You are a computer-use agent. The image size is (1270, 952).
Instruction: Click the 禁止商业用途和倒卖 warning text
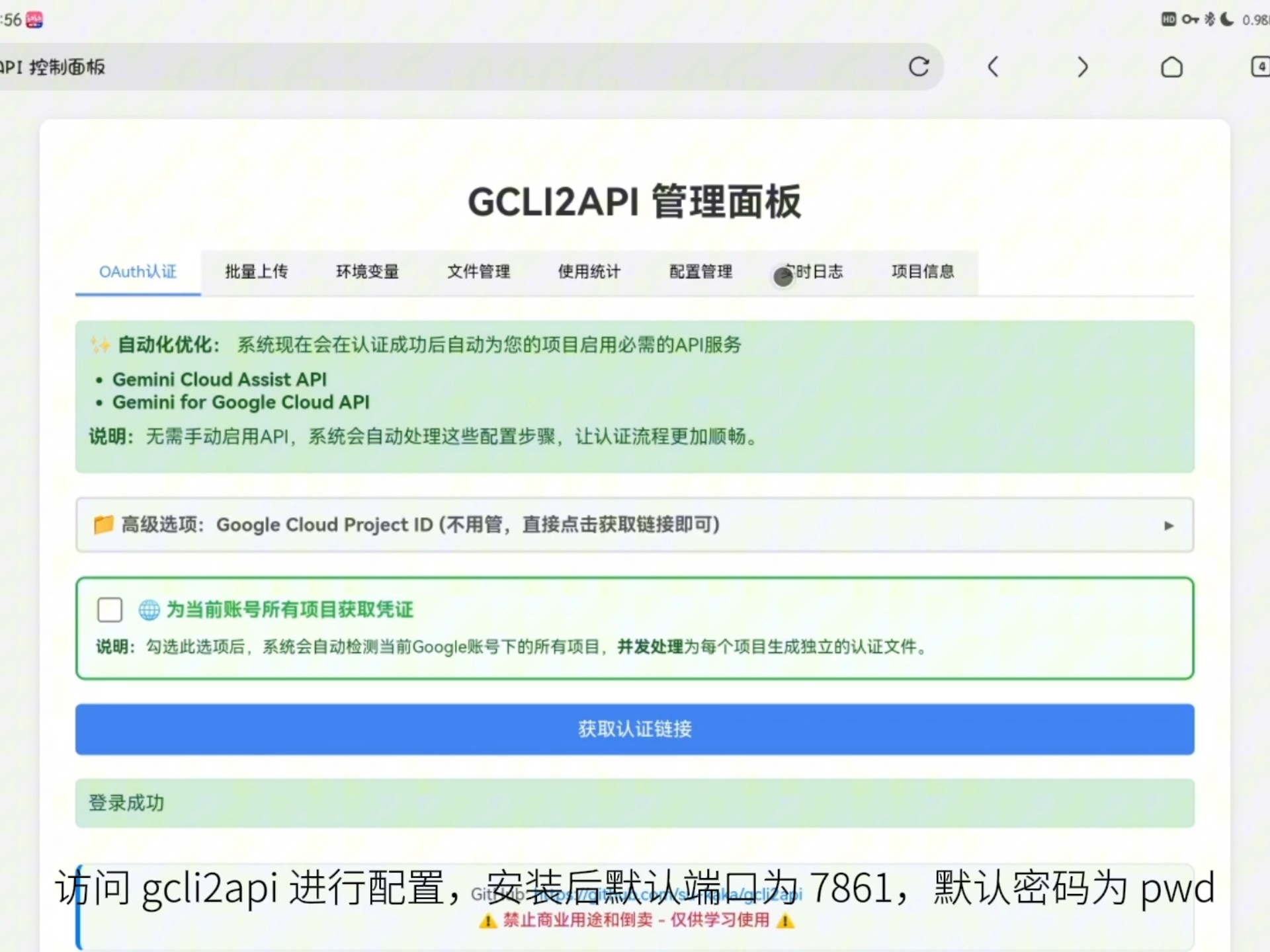636,920
